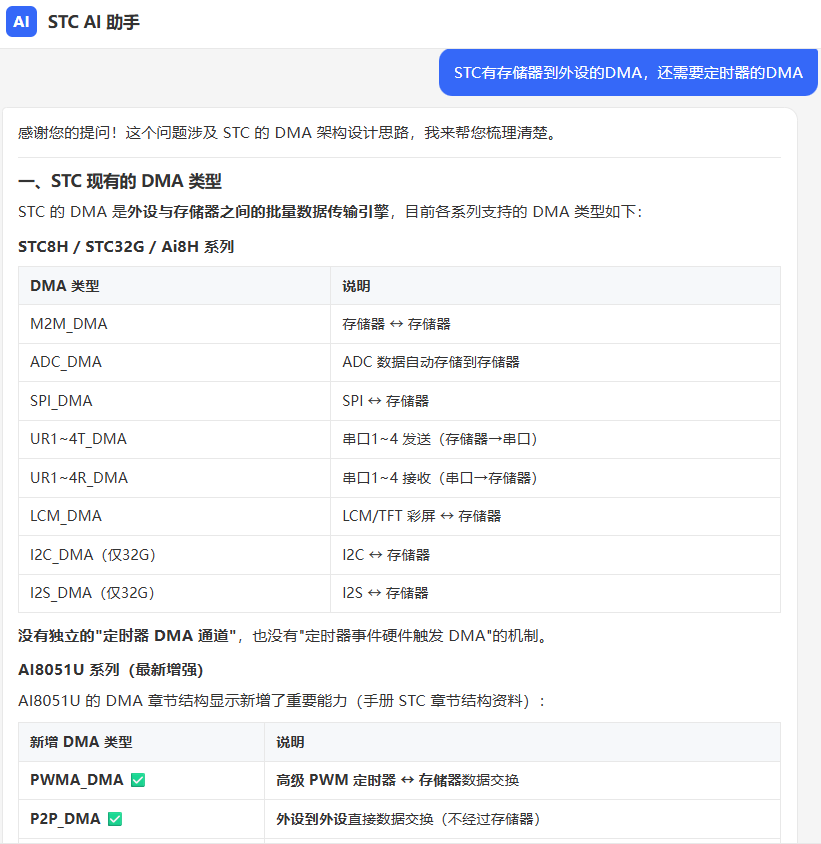This screenshot has width=821, height=844.
Task: Click the intro line 感谢您的提问
Action: (287, 132)
